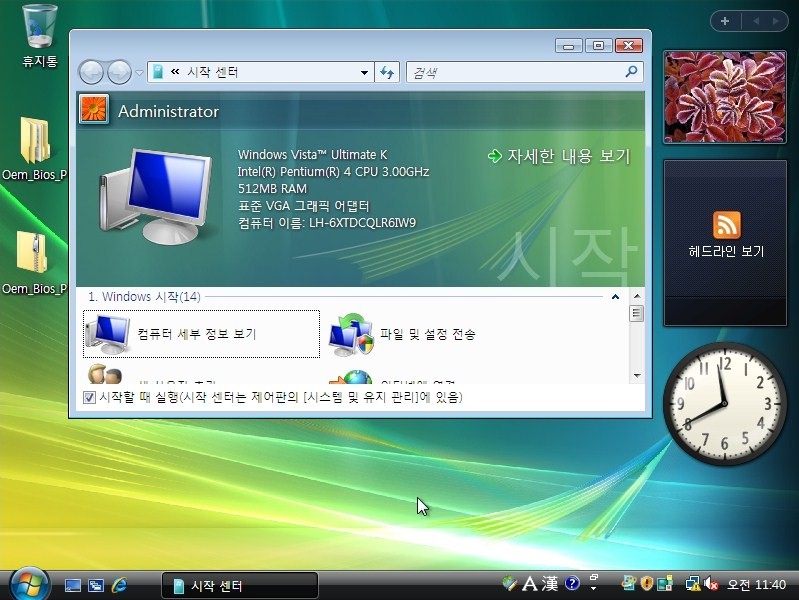Open the Windows Start orb
The width and height of the screenshot is (799, 600).
[x=30, y=584]
